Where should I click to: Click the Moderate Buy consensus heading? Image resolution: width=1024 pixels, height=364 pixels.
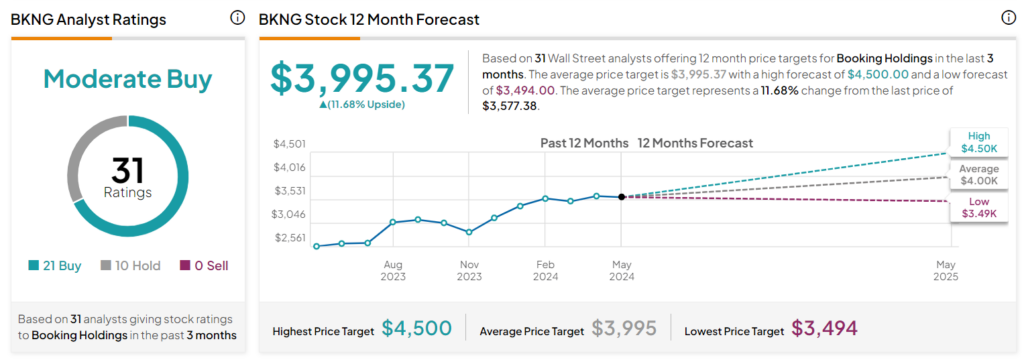pos(128,79)
